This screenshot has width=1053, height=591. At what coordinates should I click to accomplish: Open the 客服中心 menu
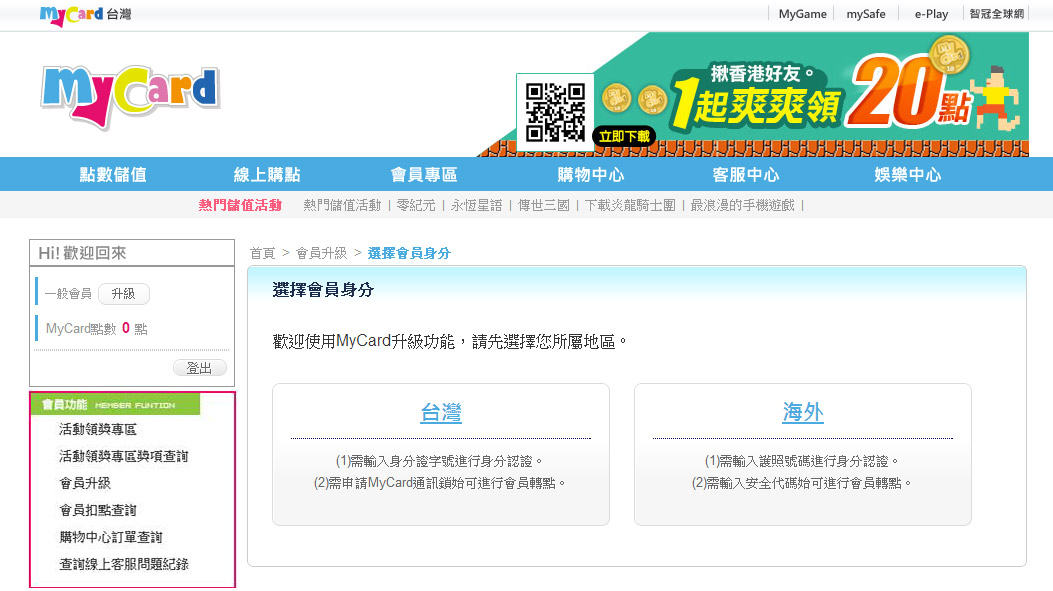tap(746, 175)
